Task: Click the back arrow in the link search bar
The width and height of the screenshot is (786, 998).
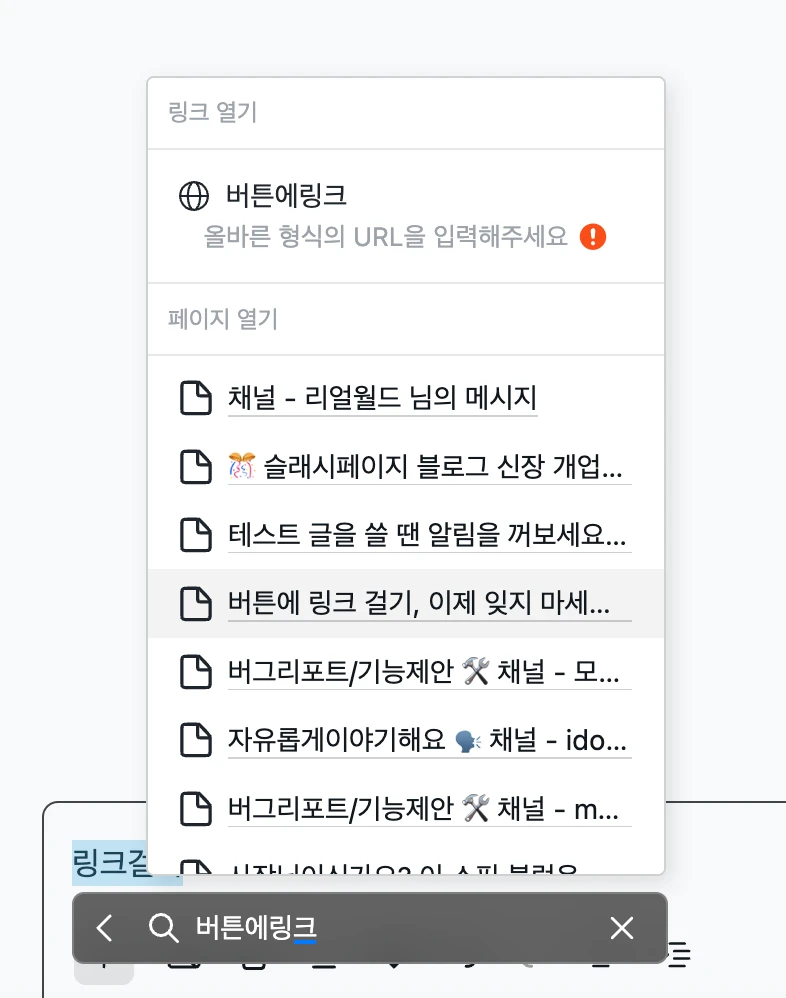Action: (x=104, y=928)
